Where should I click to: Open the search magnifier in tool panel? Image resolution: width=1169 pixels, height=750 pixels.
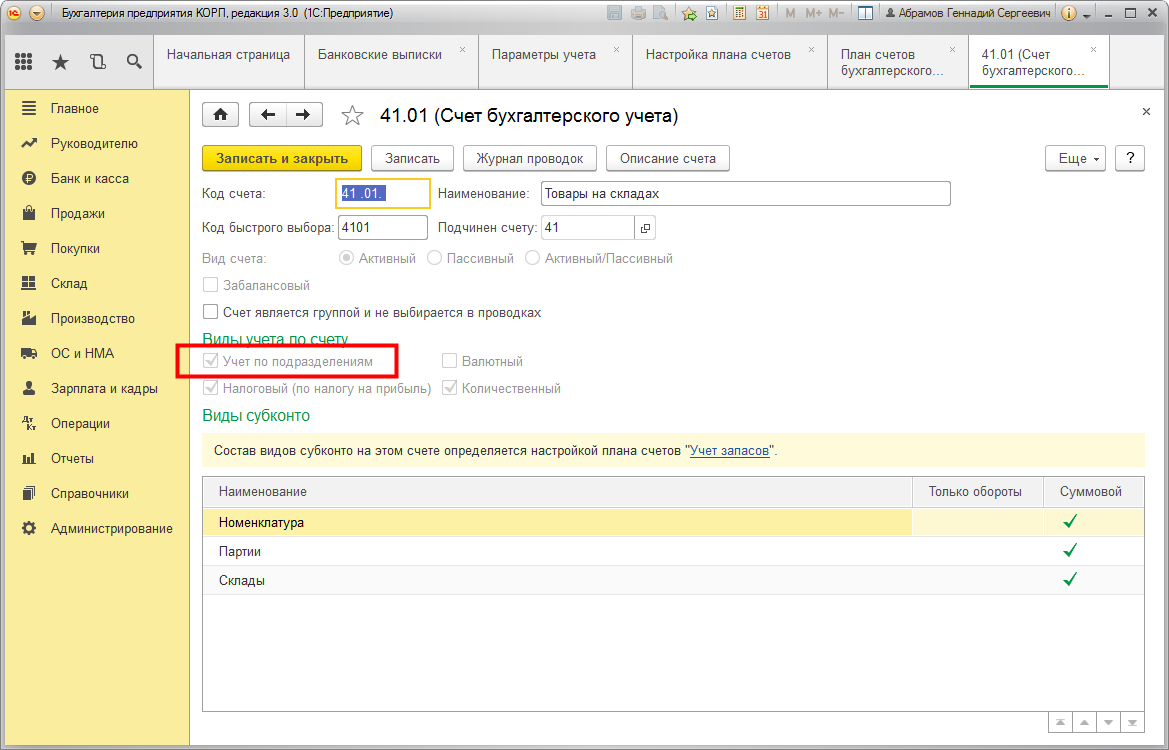point(134,62)
